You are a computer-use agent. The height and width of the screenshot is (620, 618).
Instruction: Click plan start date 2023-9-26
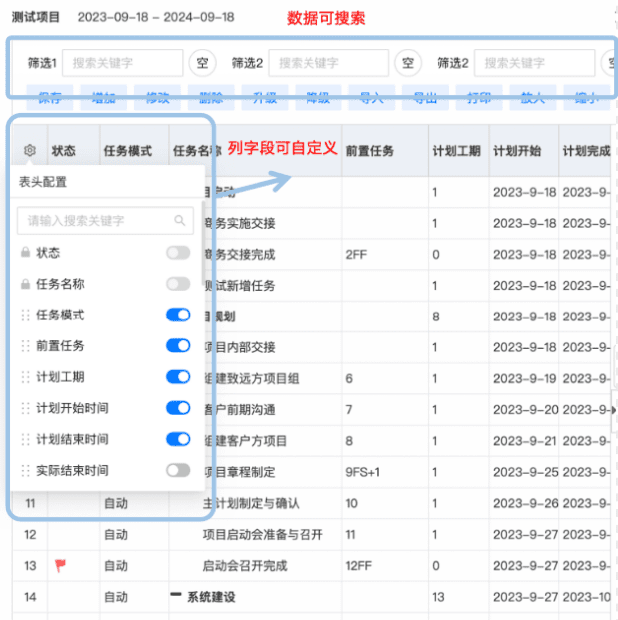click(525, 503)
